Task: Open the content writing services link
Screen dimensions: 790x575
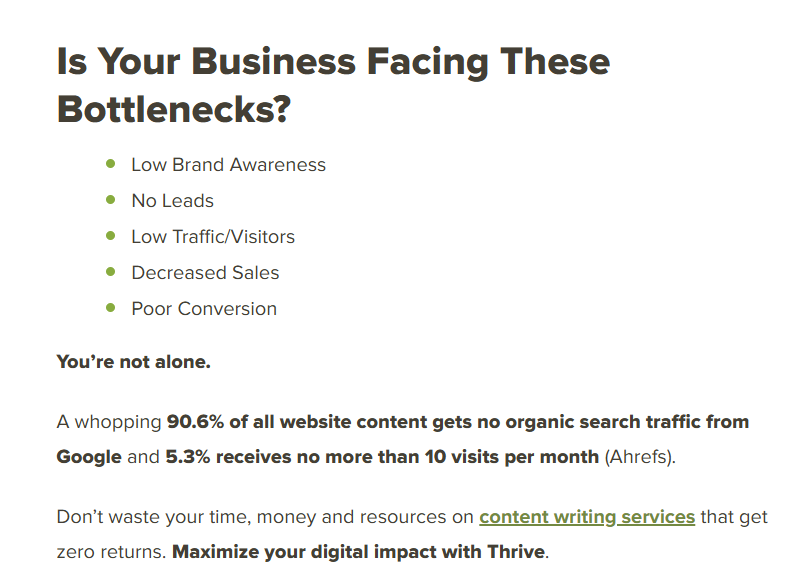Action: [587, 518]
